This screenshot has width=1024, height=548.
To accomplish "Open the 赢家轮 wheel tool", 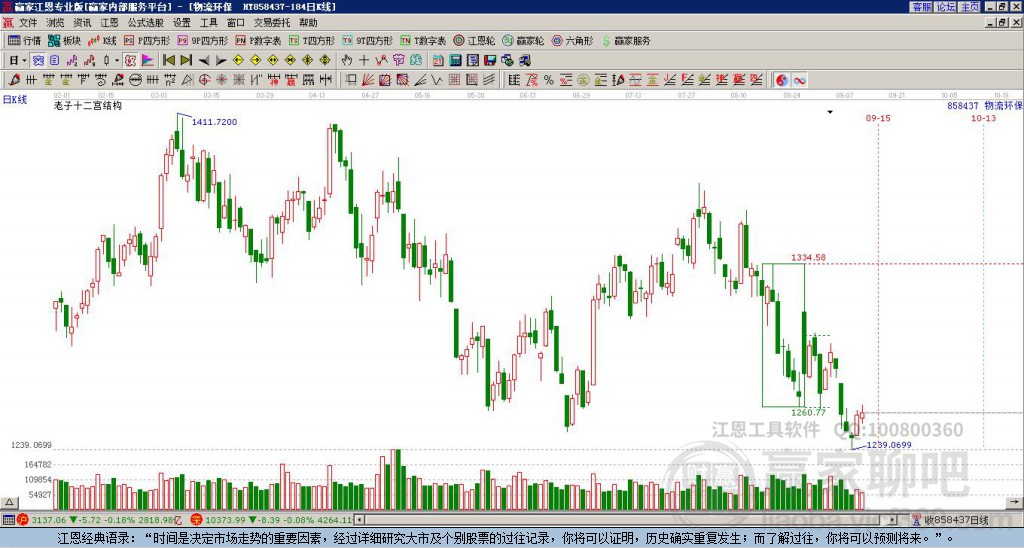I will pos(523,40).
